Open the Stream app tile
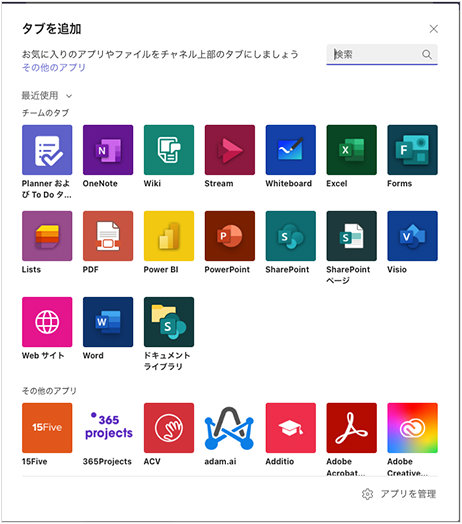462x524 pixels. click(230, 150)
